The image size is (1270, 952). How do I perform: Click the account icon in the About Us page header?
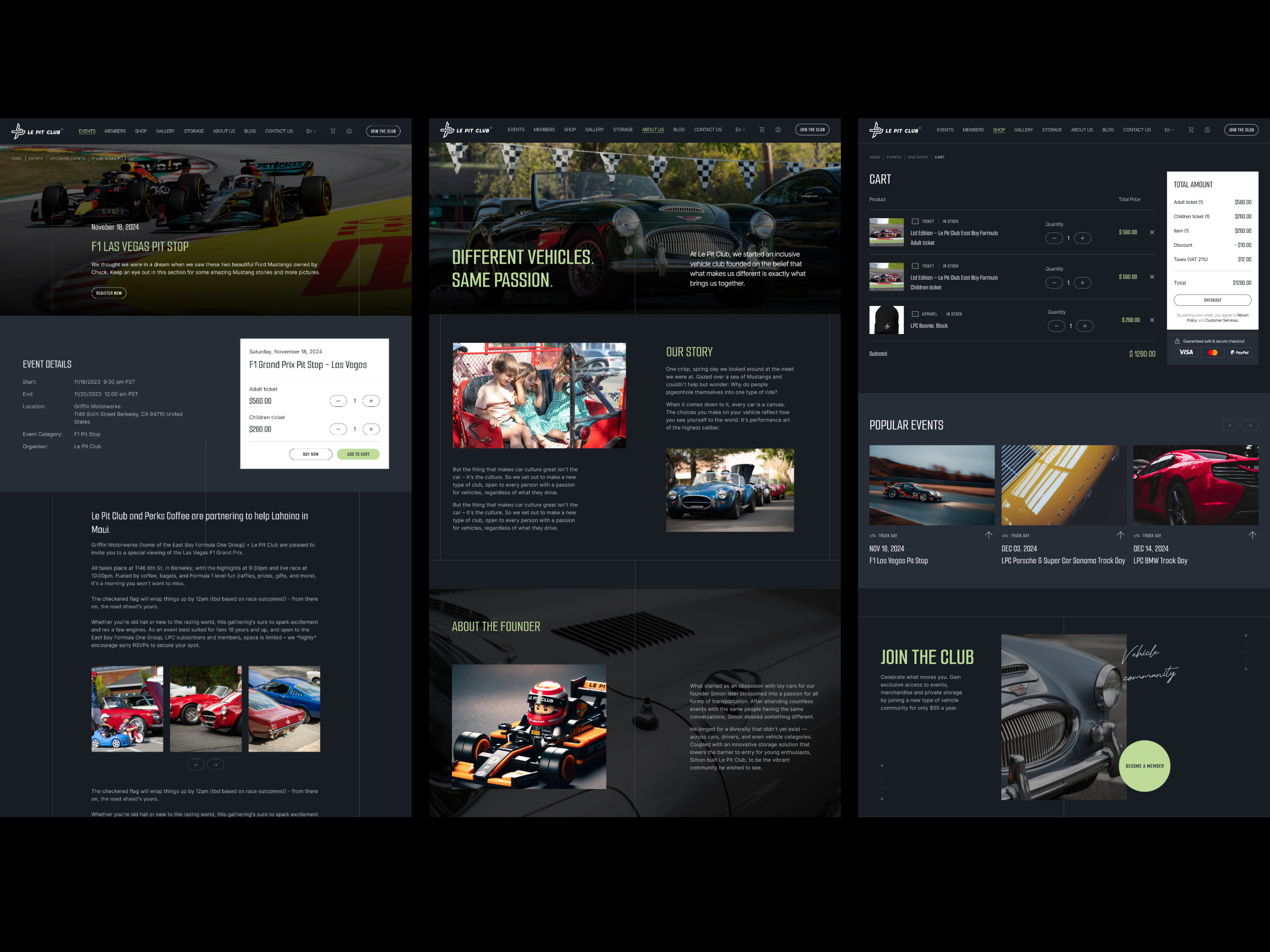coord(778,130)
